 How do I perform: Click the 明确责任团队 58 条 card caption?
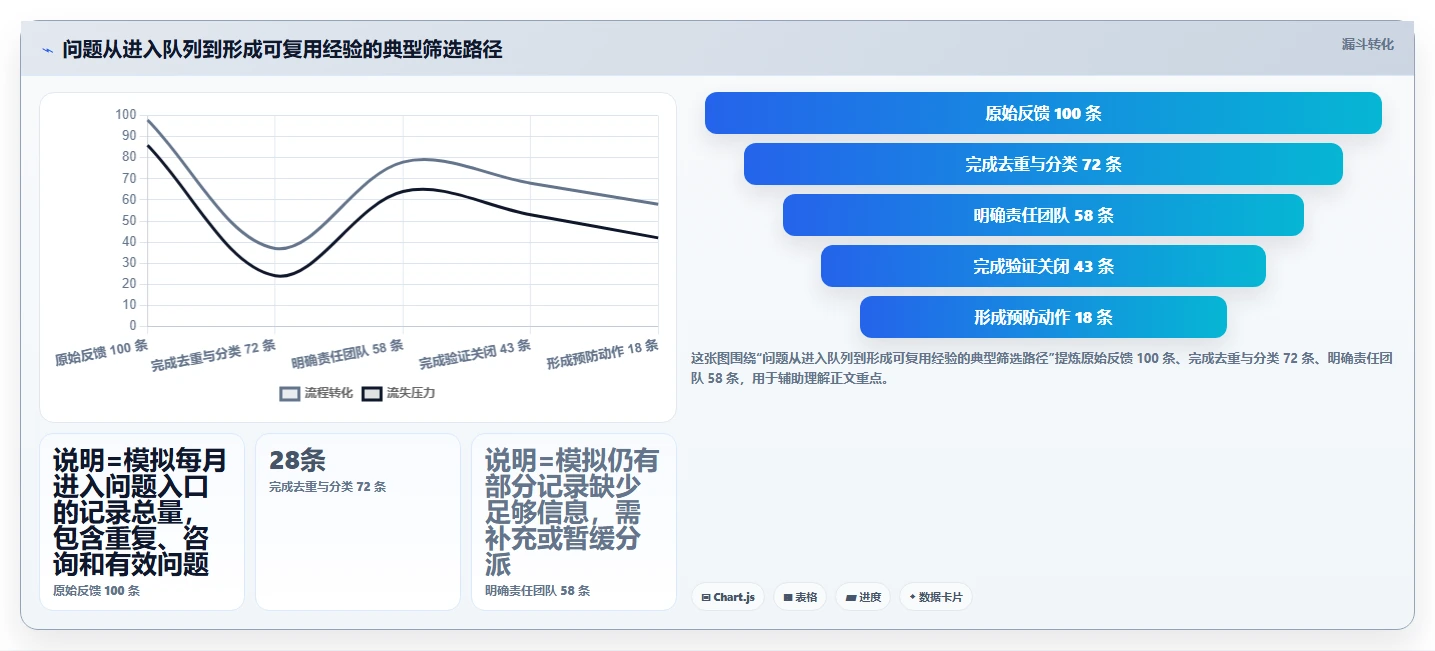point(537,591)
